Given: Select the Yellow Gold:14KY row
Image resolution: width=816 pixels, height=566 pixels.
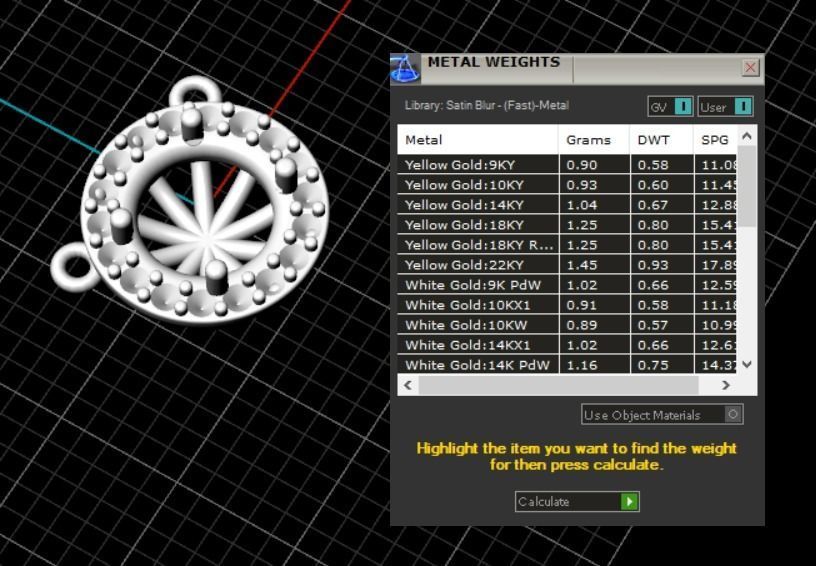Looking at the screenshot, I should tap(567, 205).
